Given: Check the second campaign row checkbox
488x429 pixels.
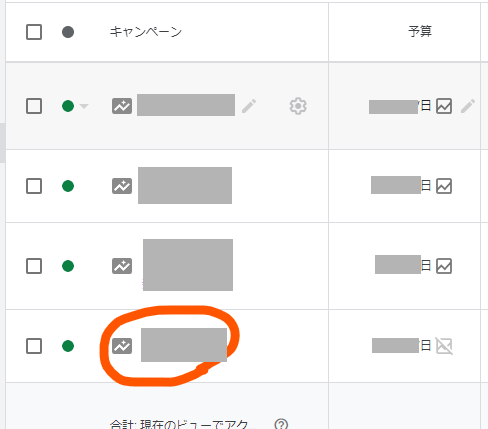Looking at the screenshot, I should [34, 186].
